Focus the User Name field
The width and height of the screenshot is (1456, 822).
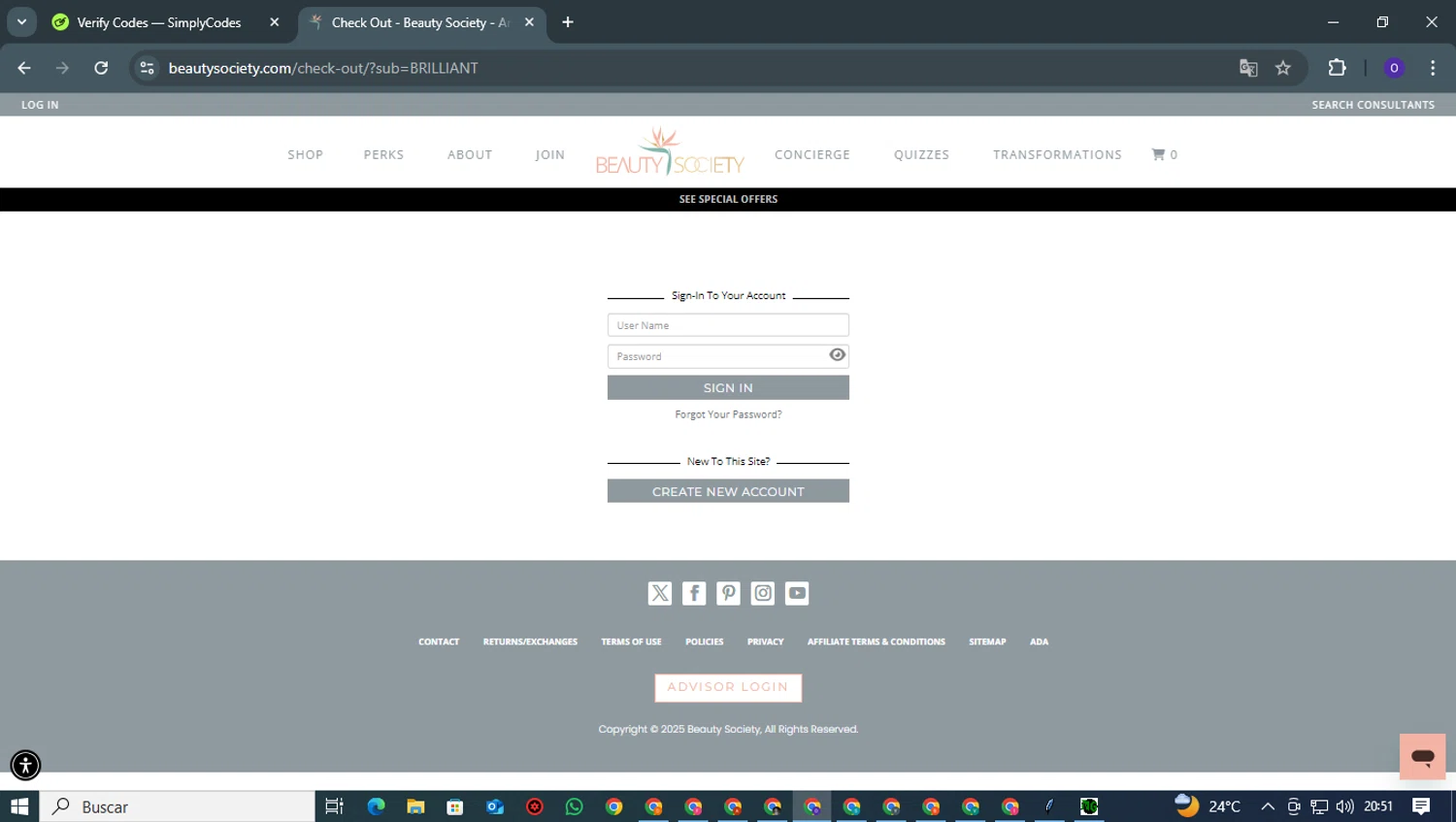point(728,325)
